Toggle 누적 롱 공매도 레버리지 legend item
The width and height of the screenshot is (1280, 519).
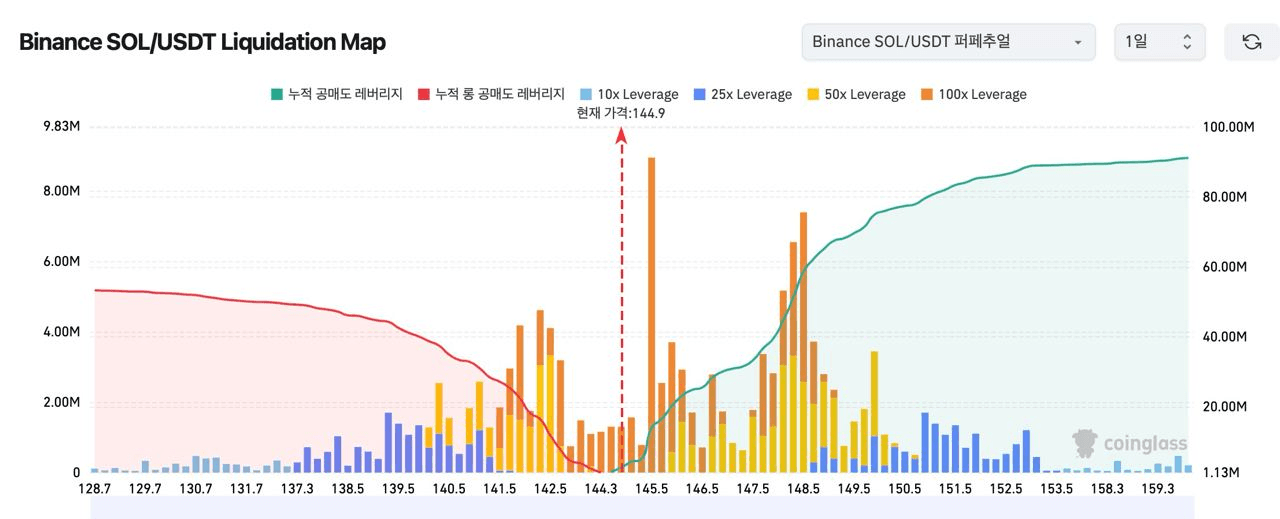pyautogui.click(x=491, y=94)
